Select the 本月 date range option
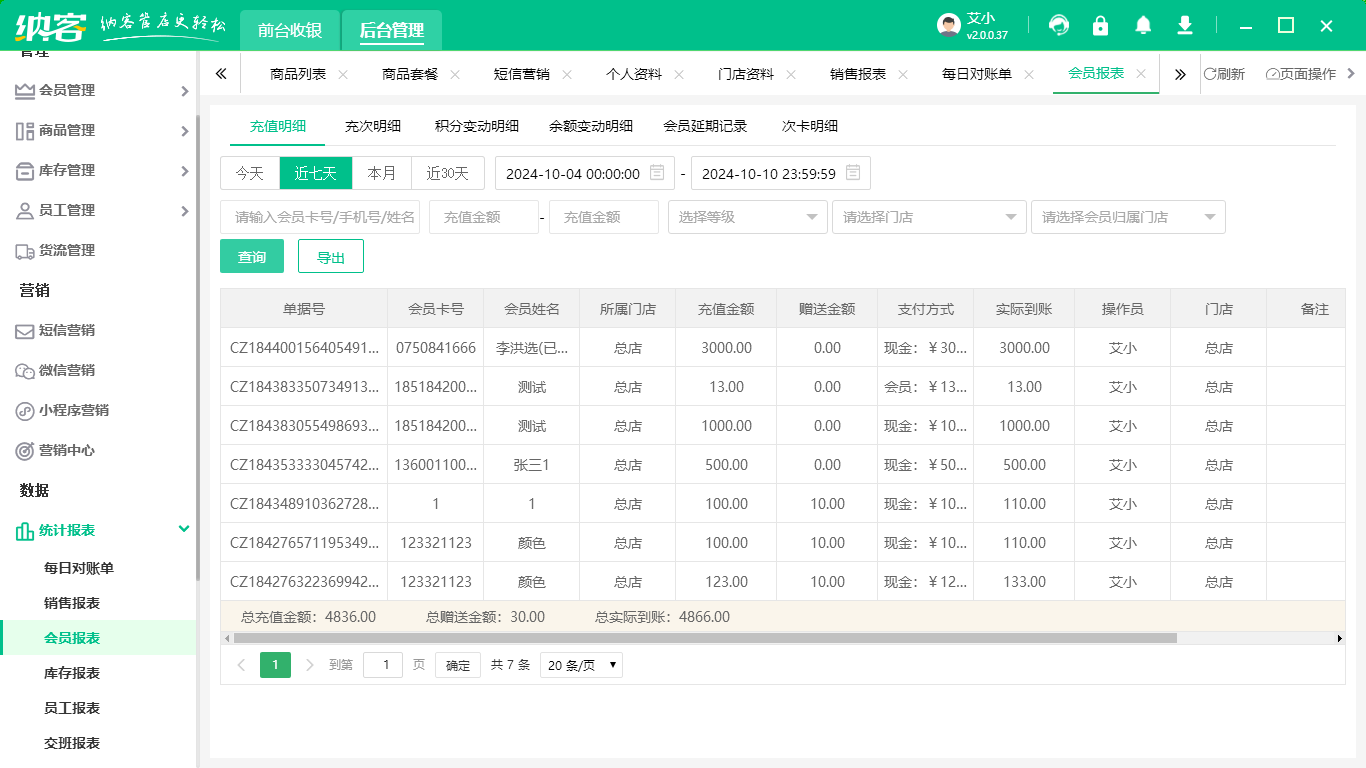The image size is (1366, 768). pos(382,173)
